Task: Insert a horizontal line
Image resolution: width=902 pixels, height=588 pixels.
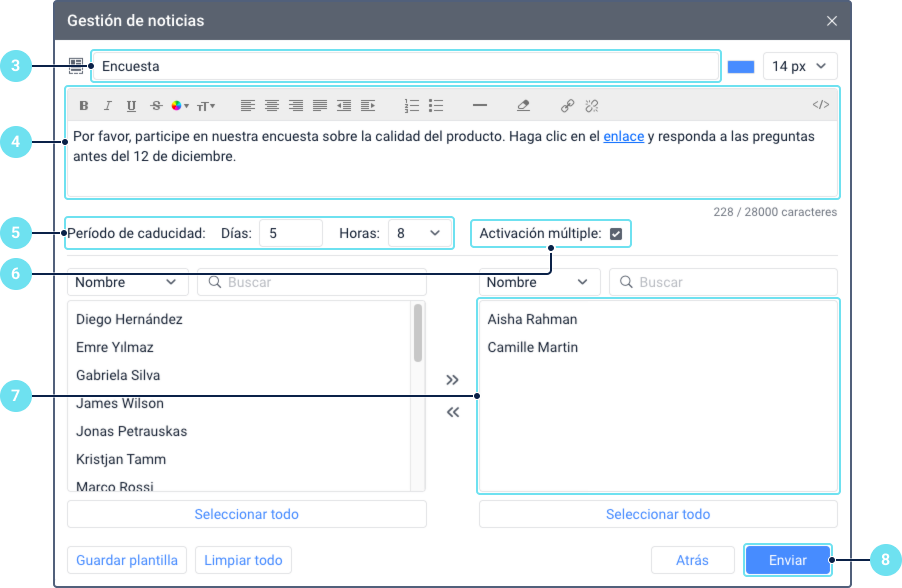Action: click(480, 105)
